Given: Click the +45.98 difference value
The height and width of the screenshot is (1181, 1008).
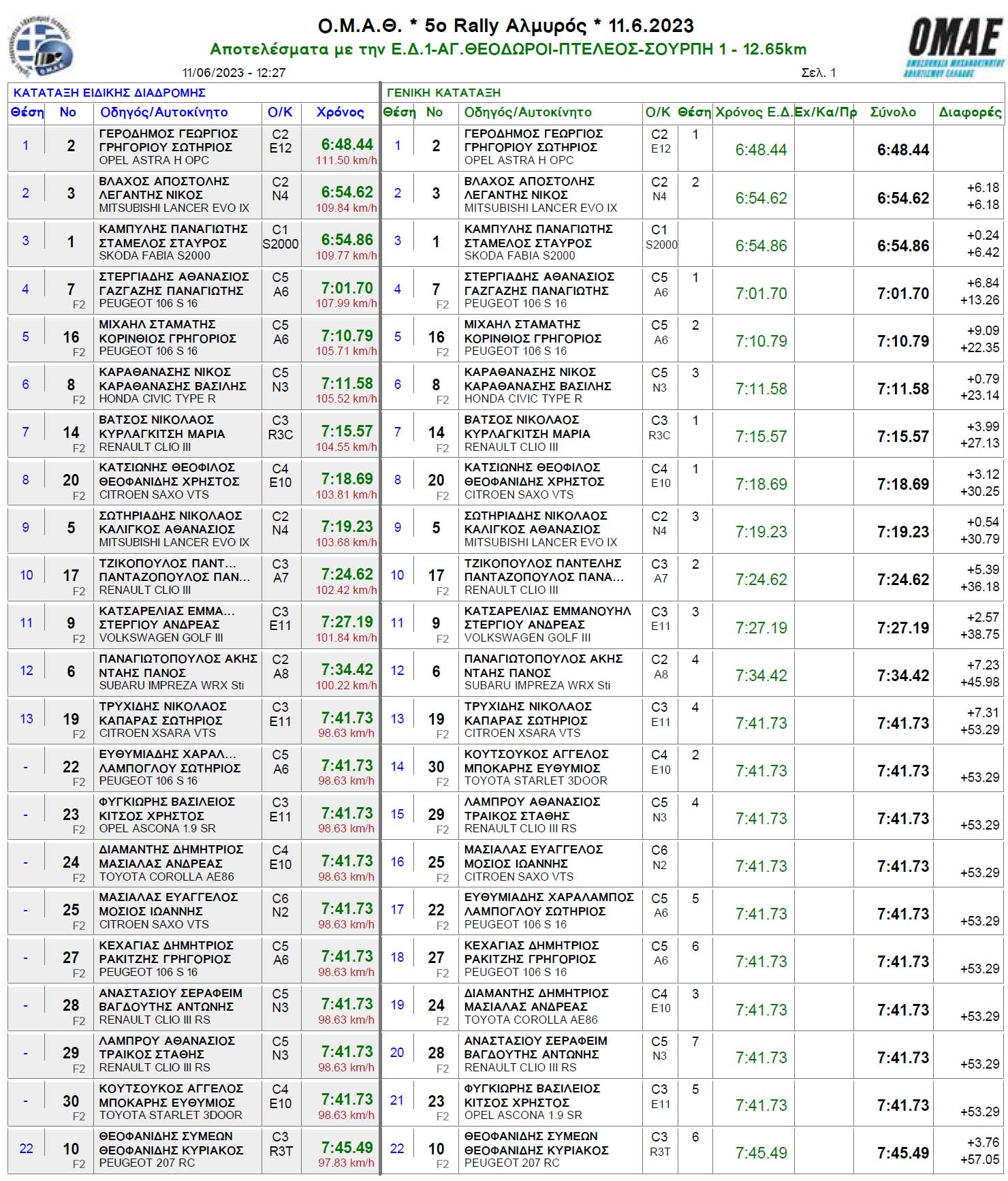Looking at the screenshot, I should [979, 682].
